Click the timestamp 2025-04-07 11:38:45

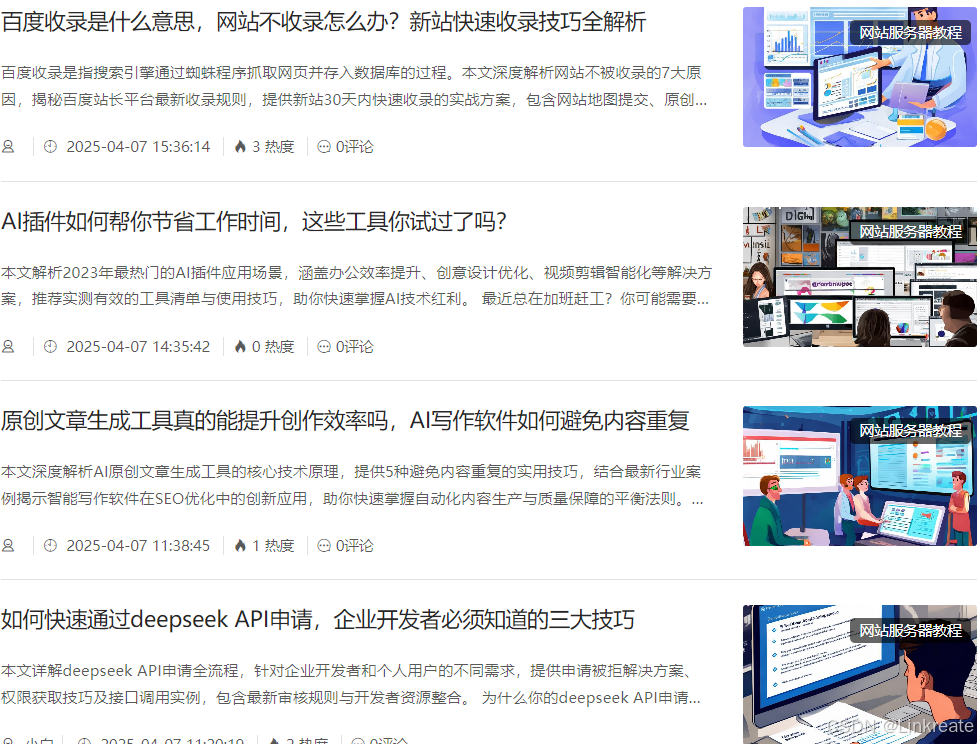point(138,546)
